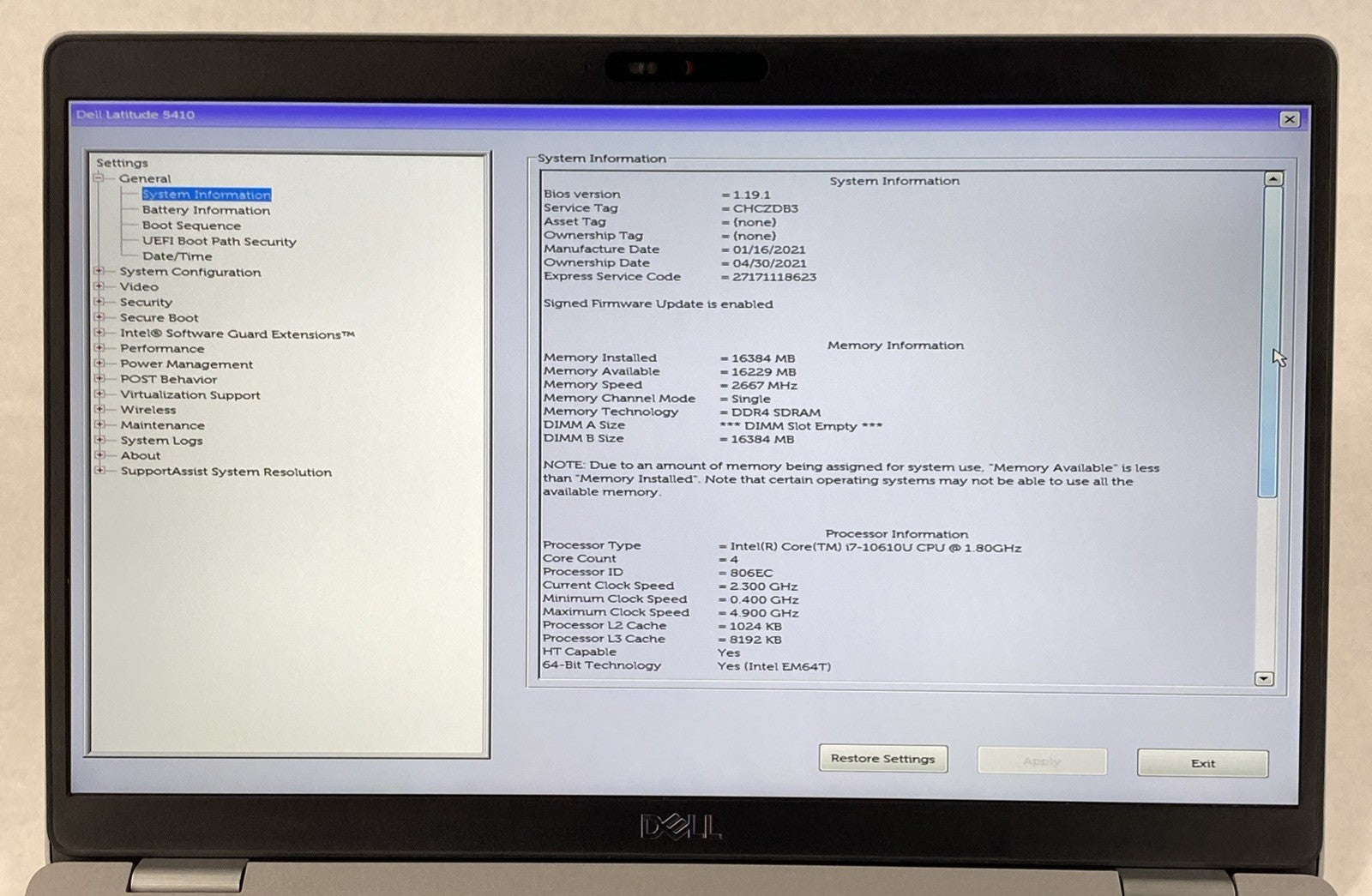Screen dimensions: 1372x896
Task: Collapse the General tree node
Action: [x=99, y=178]
